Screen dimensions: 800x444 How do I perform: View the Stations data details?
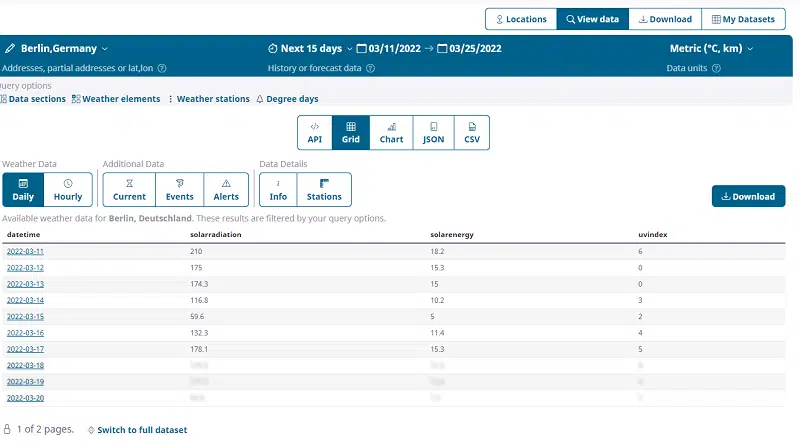(324, 189)
